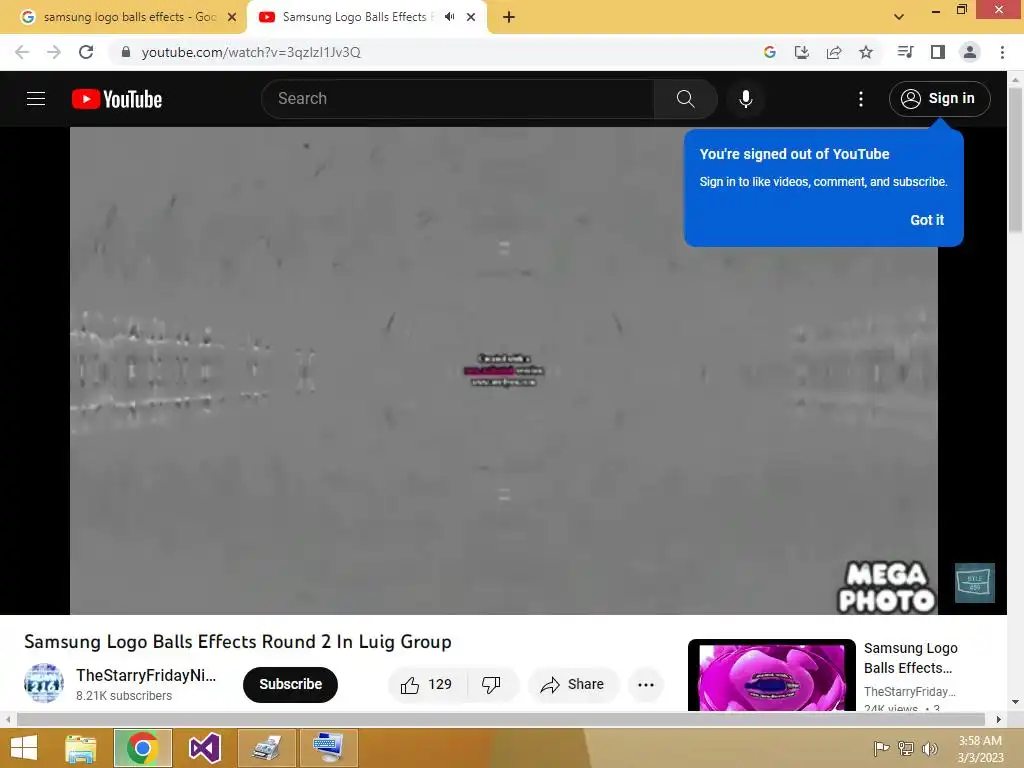Go forward in browser history
The image size is (1024, 768).
pyautogui.click(x=54, y=52)
